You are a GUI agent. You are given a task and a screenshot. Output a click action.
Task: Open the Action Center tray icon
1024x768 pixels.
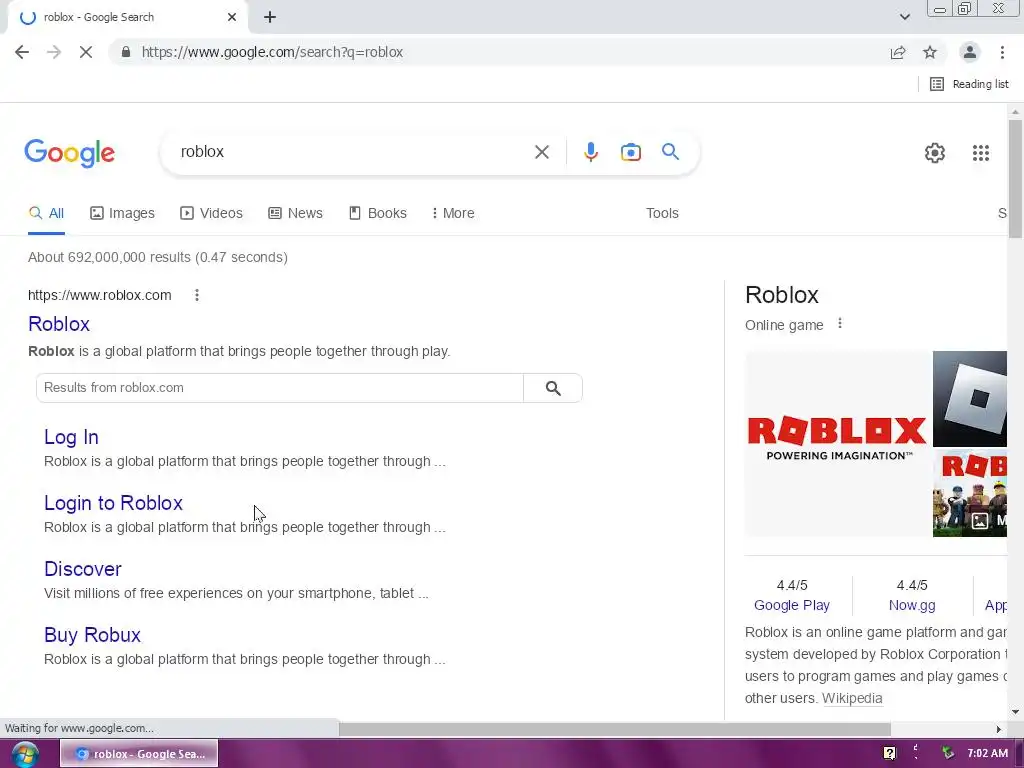click(889, 754)
